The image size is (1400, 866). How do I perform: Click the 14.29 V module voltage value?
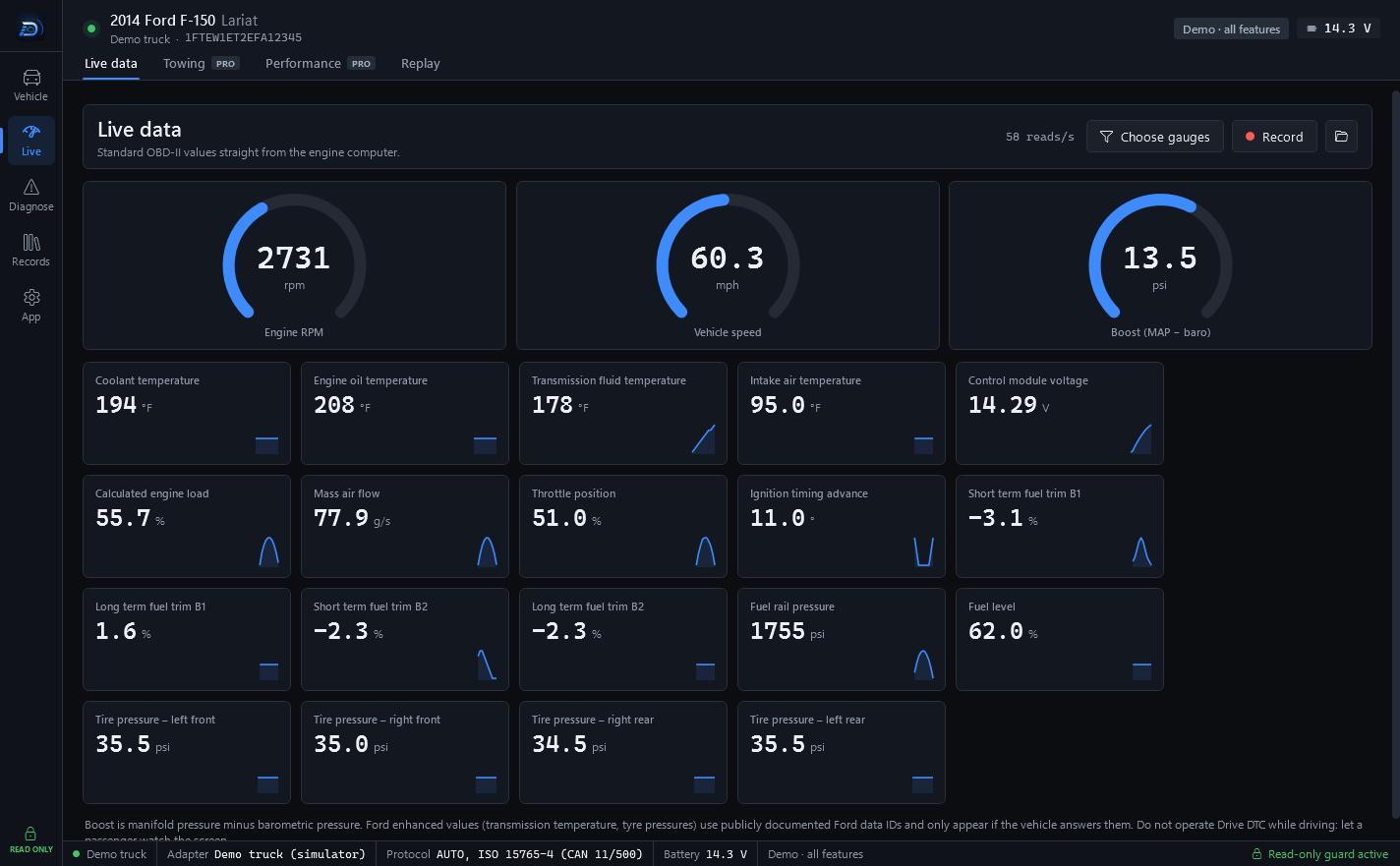(x=1009, y=405)
